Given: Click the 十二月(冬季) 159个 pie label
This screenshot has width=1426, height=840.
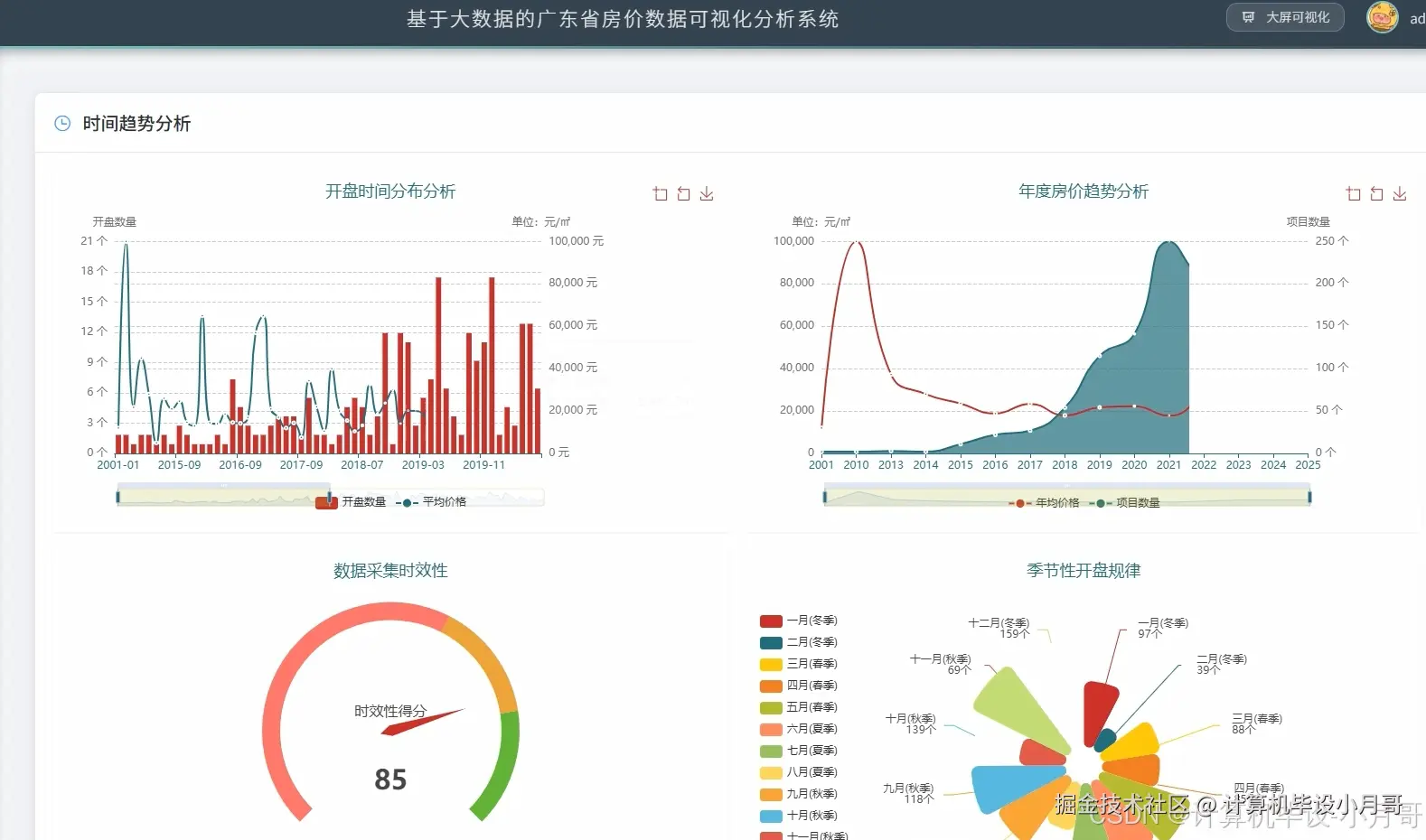Looking at the screenshot, I should point(999,629).
